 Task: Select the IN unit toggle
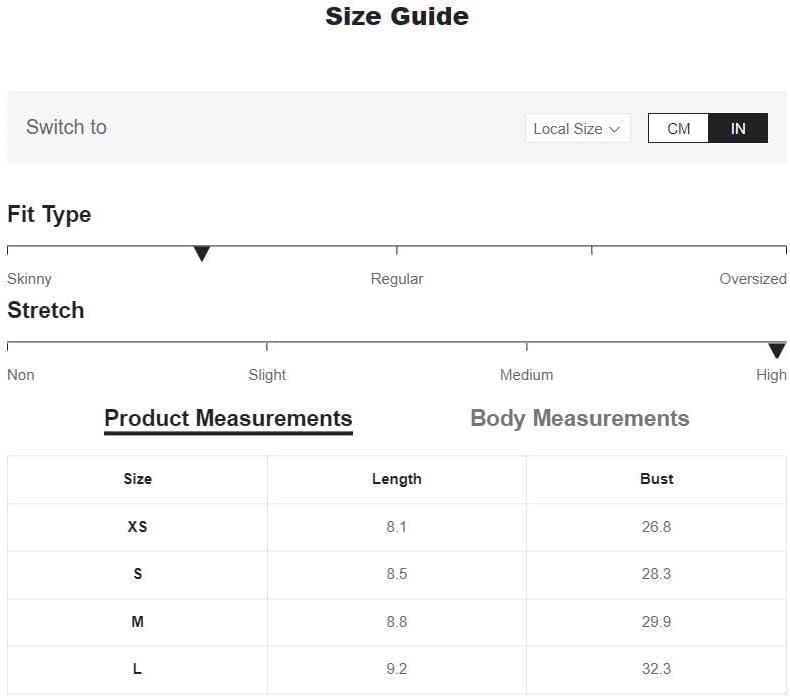738,128
